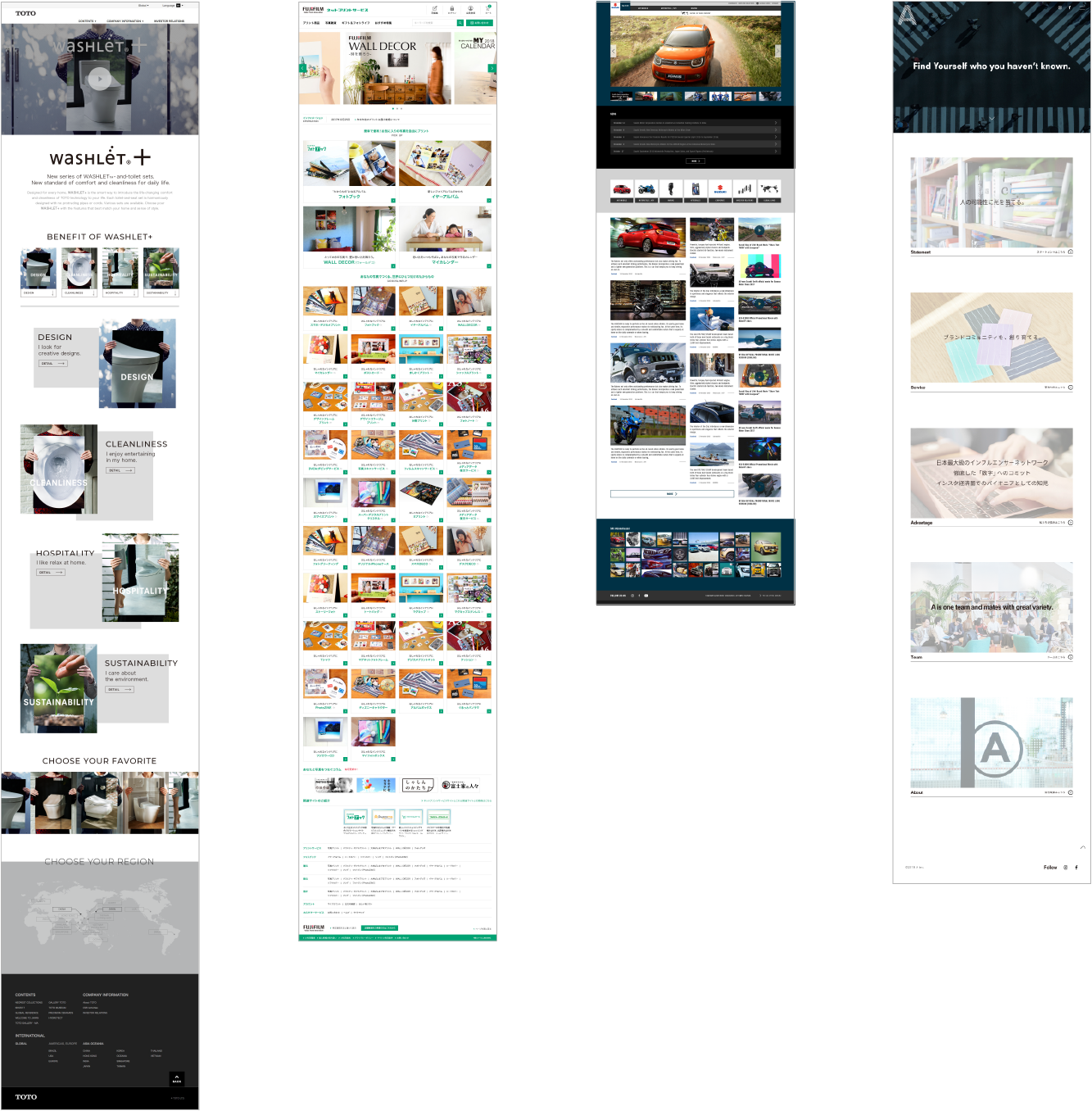Select the DESIGN benefit thumbnail
The height and width of the screenshot is (1111, 1092).
click(x=38, y=272)
